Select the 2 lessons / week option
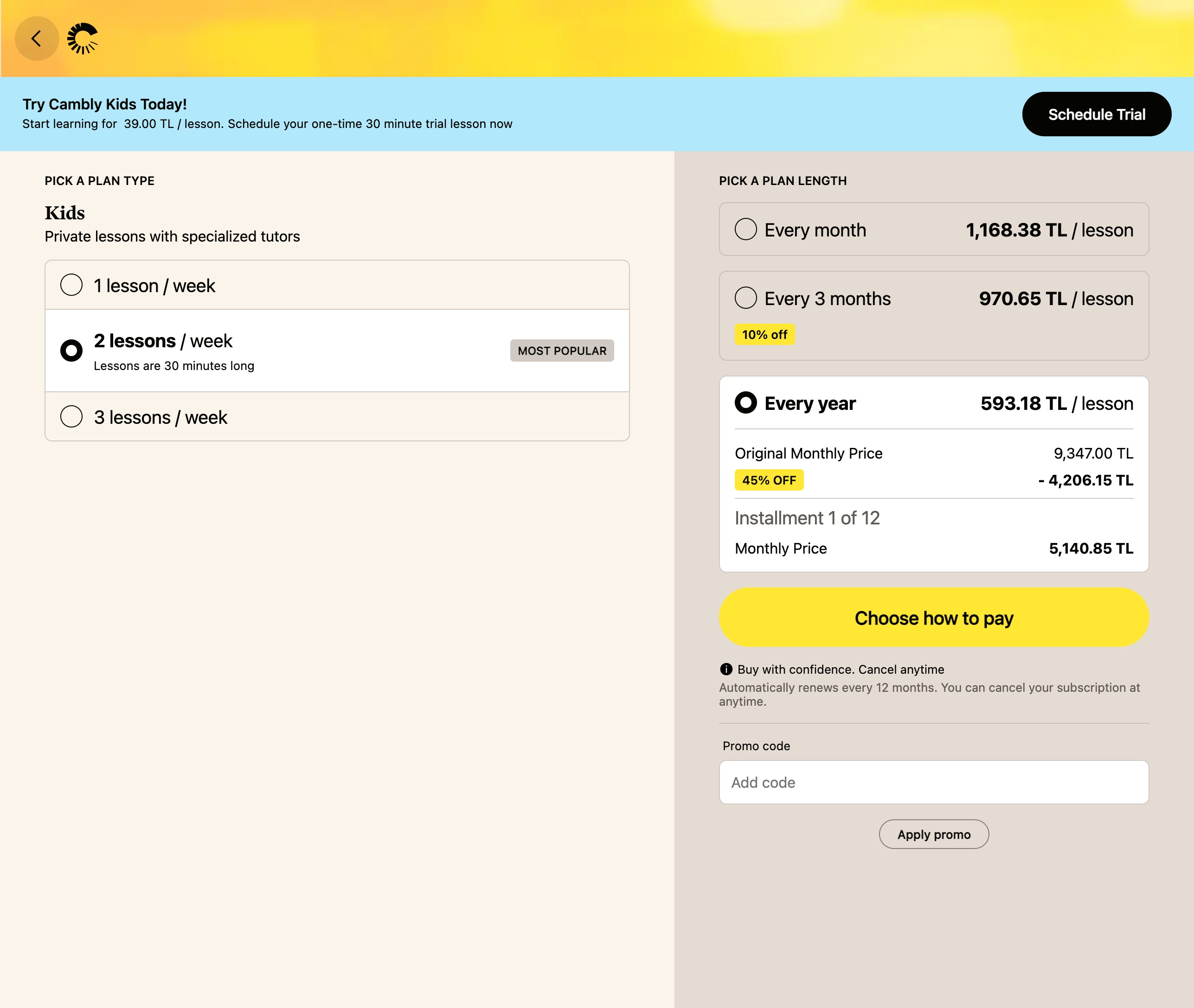This screenshot has width=1194, height=1008. (71, 350)
